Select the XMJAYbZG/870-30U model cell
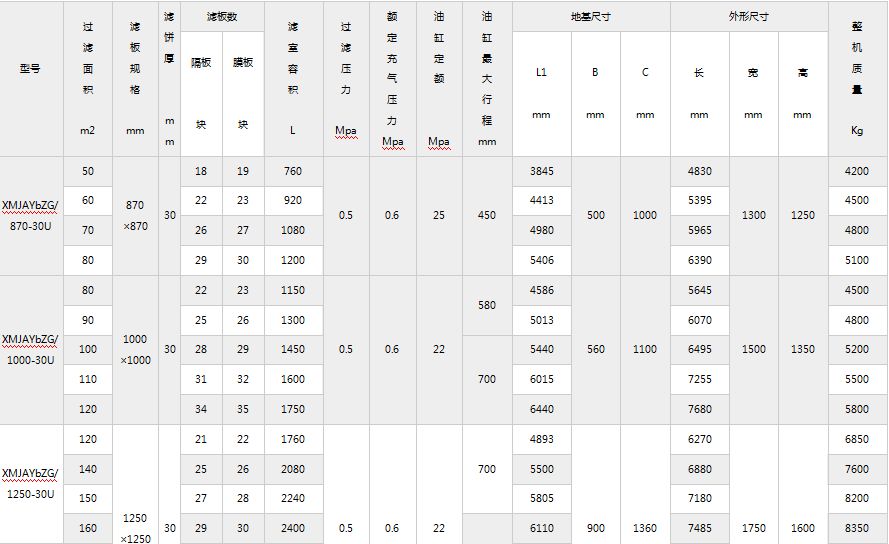The image size is (889, 544). click(x=31, y=215)
